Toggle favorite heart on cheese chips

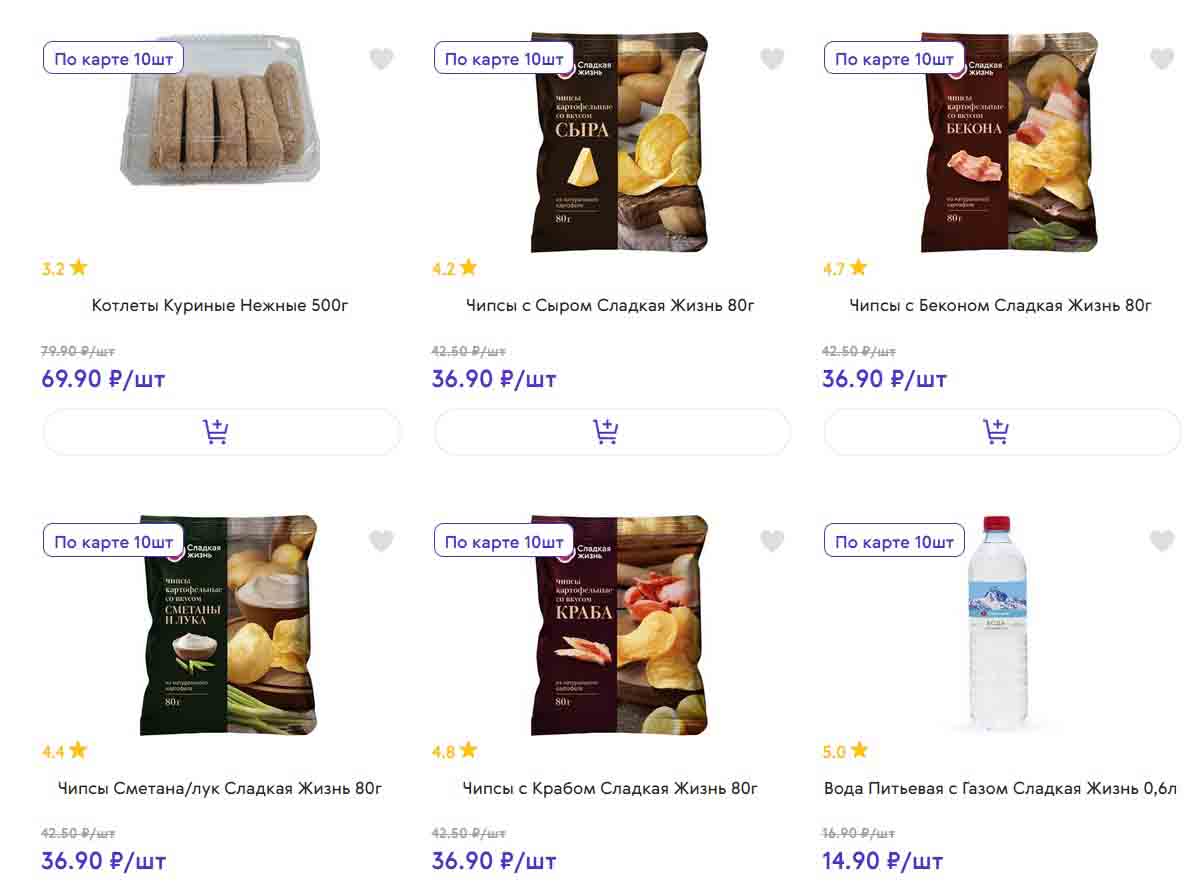click(772, 59)
